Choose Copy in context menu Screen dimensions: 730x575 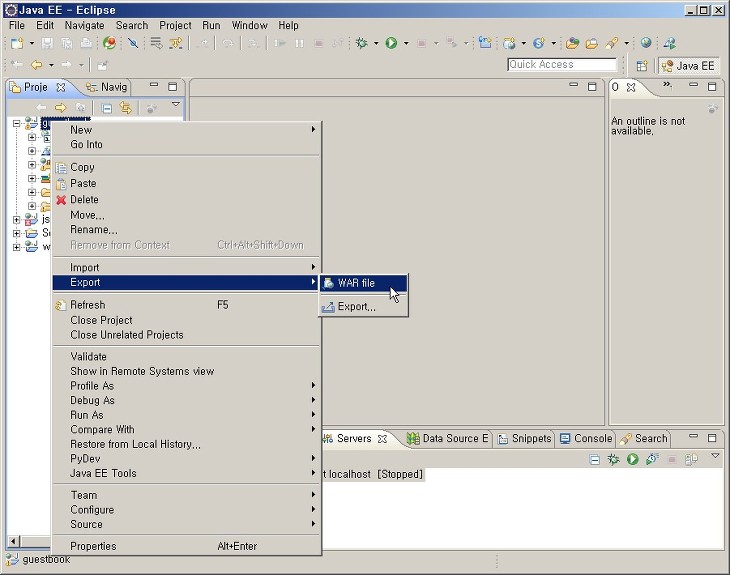(x=186, y=167)
